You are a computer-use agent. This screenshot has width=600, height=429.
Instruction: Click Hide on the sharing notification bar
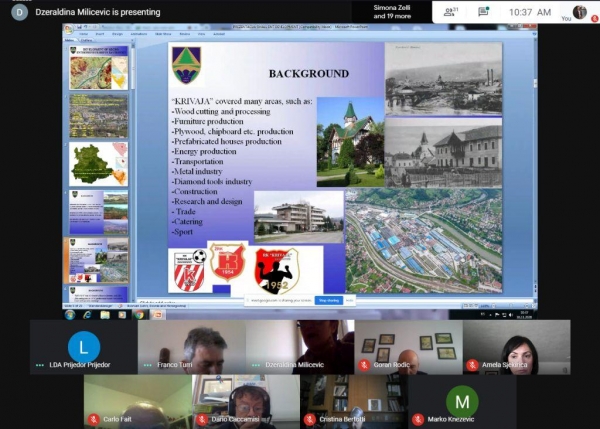[x=349, y=300]
